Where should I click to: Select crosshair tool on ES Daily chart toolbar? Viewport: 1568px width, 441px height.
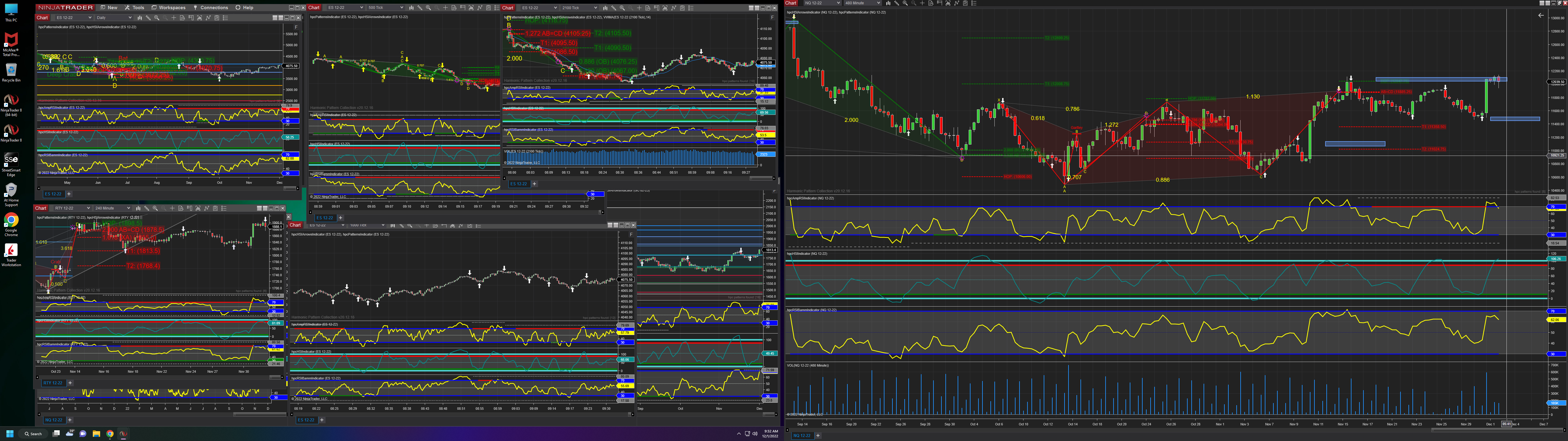click(x=174, y=18)
